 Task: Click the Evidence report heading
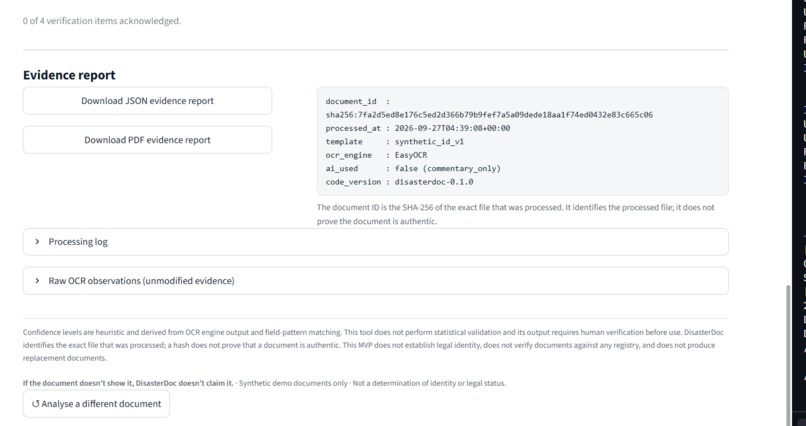point(69,75)
